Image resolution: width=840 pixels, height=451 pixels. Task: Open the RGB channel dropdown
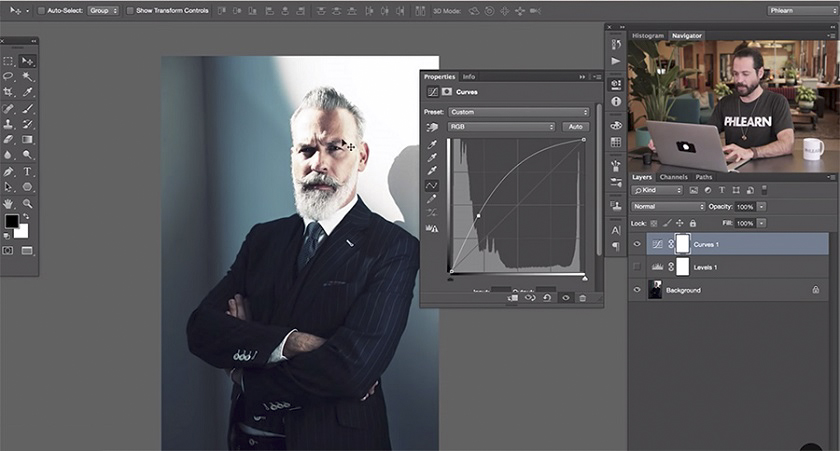click(501, 127)
